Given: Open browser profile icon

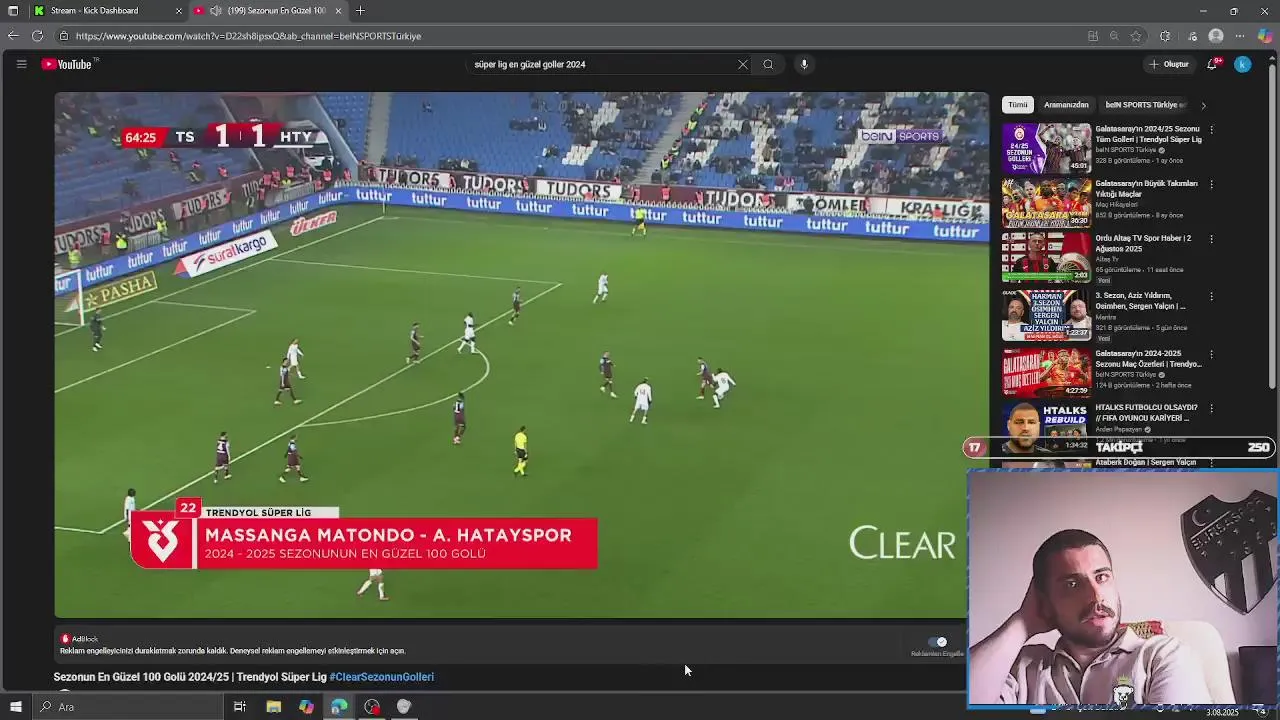Looking at the screenshot, I should point(1216,36).
